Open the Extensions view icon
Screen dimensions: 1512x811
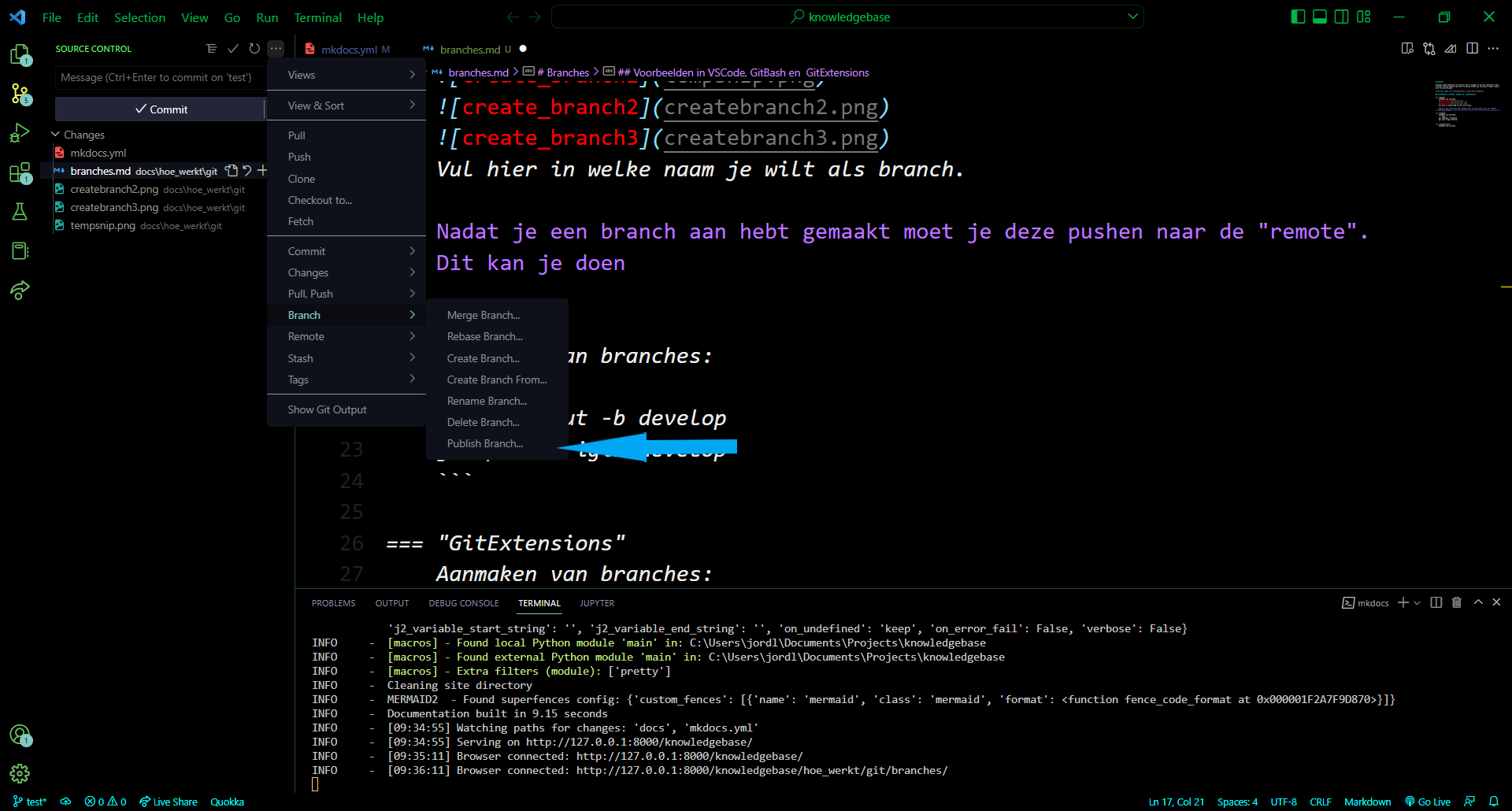20,173
